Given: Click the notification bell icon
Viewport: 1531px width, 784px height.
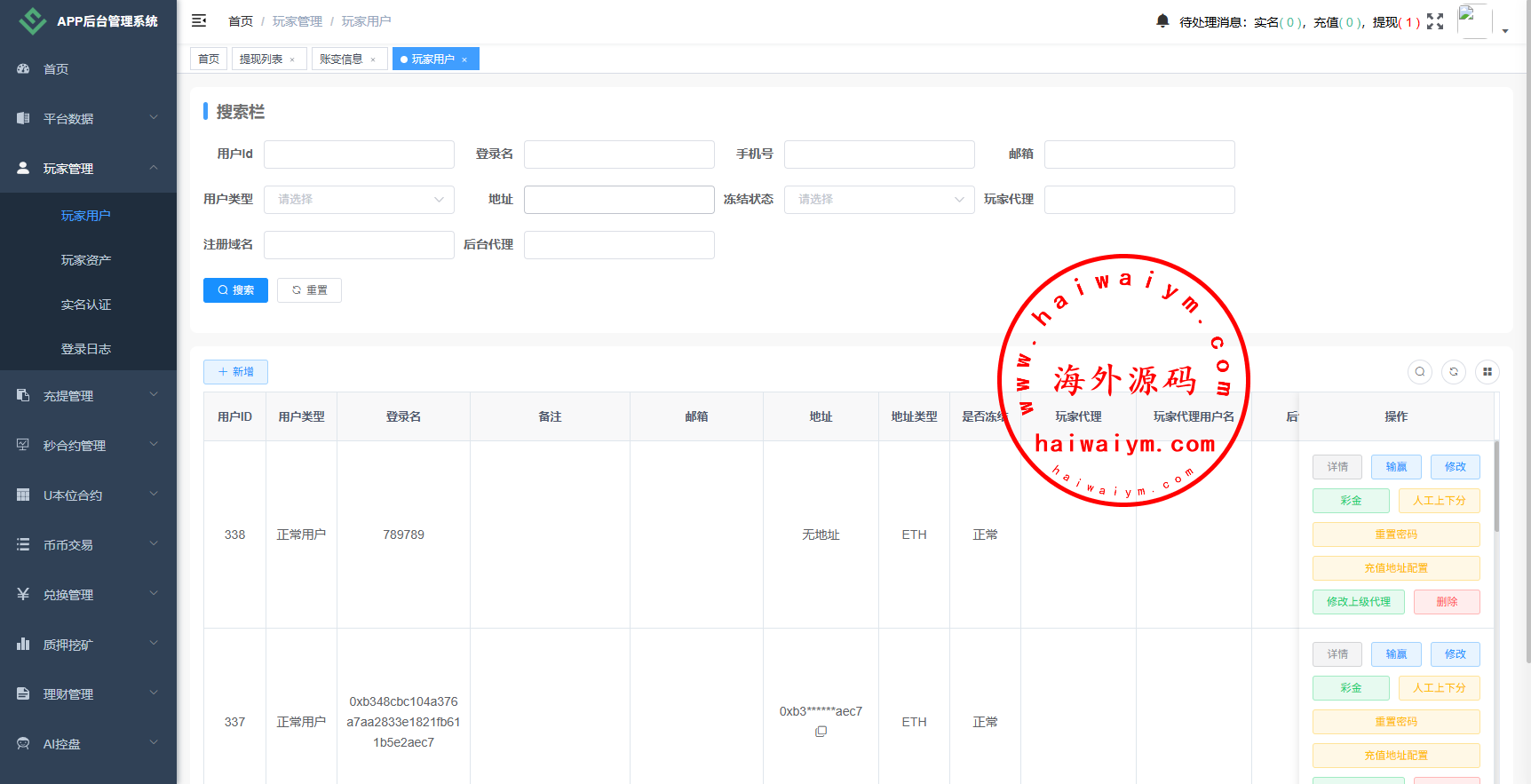Looking at the screenshot, I should pos(1162,20).
